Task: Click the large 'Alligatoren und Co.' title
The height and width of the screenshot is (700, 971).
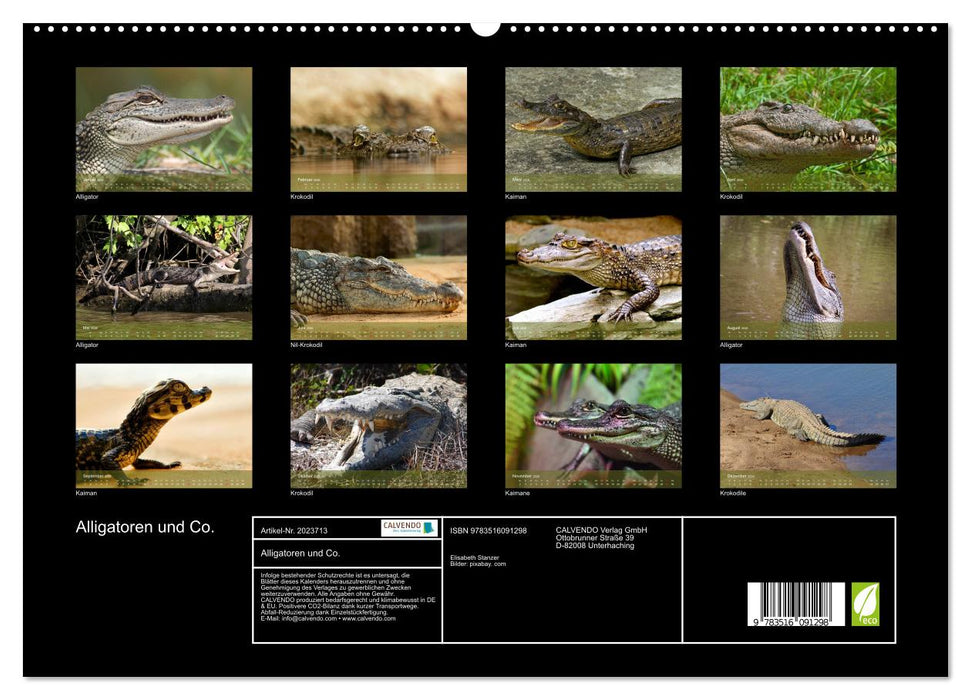Action: tap(145, 527)
